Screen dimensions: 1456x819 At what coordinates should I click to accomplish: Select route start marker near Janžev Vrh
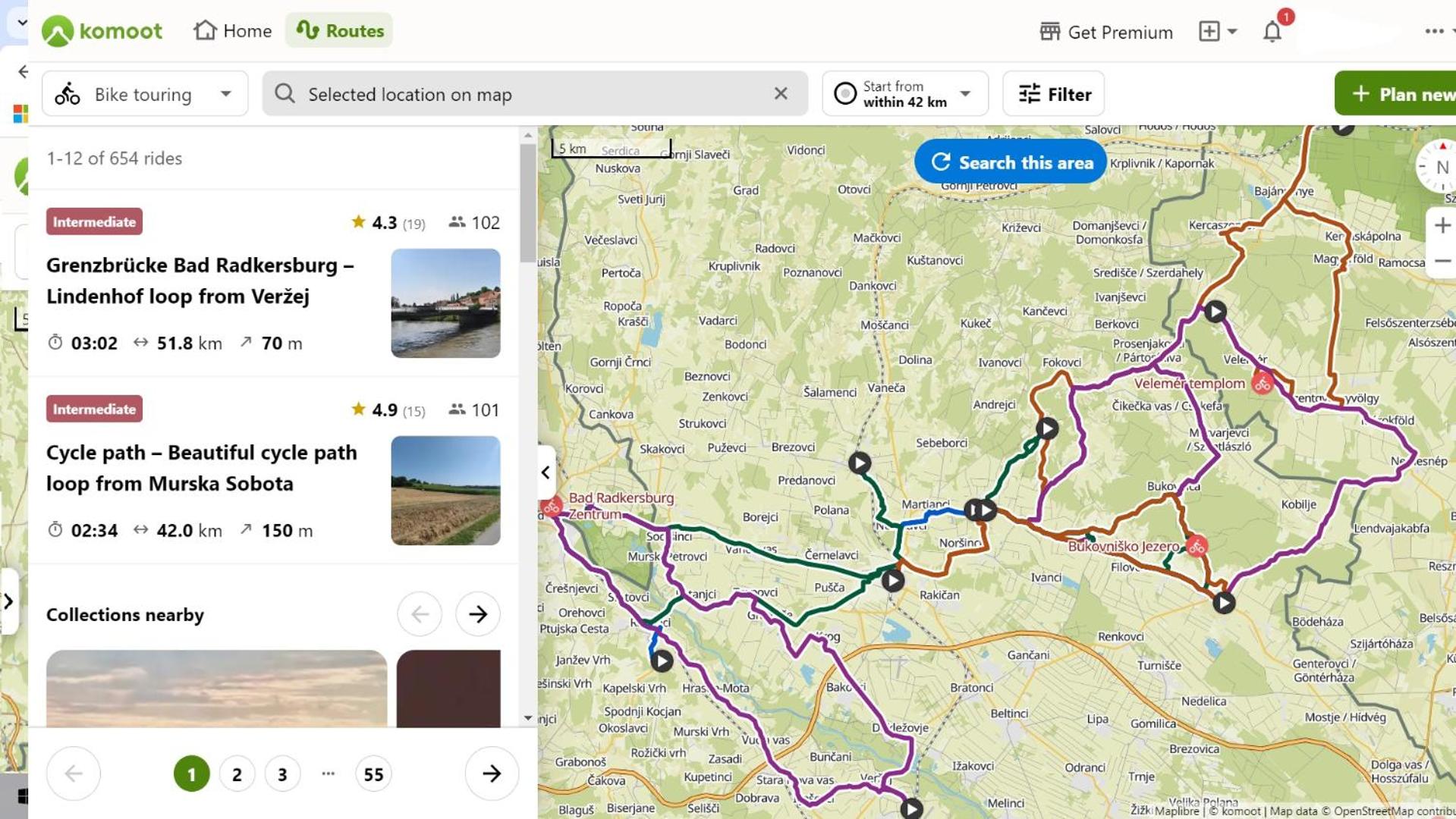click(x=662, y=661)
